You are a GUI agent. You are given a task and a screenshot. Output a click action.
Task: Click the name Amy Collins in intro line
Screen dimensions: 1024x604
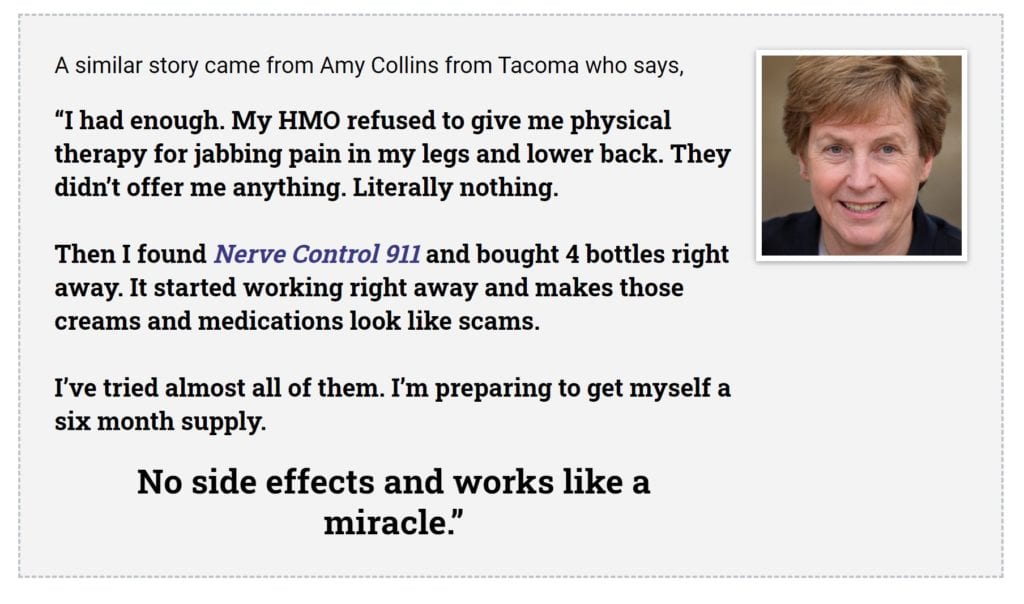(379, 65)
